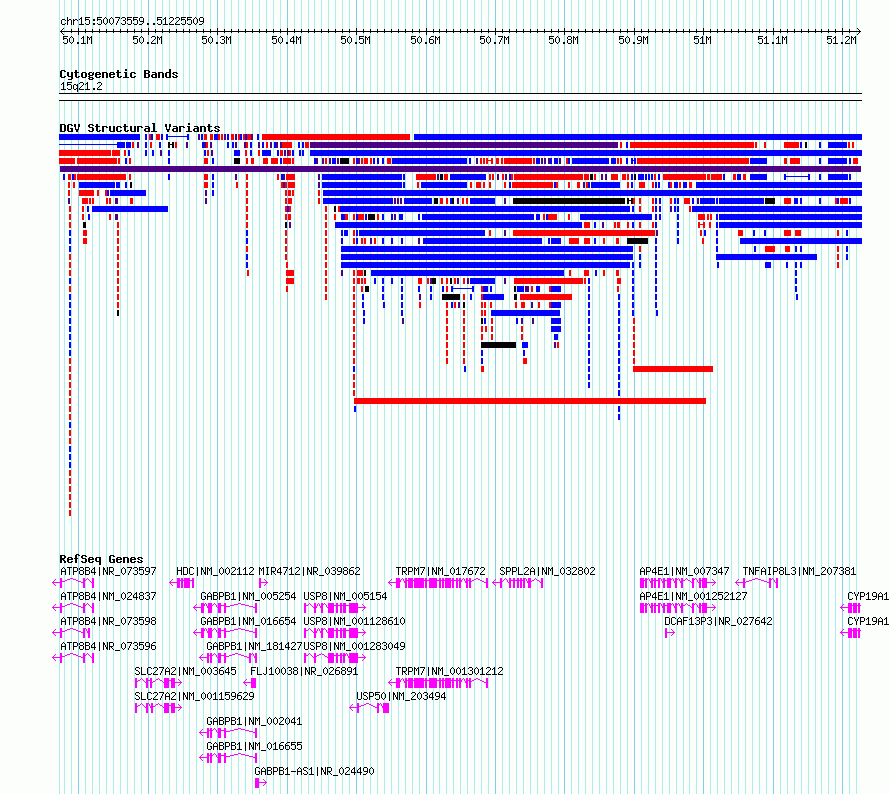Open the DCAF13P3|NR_027642 gene label
Screen dimensions: 890x794
(718, 621)
